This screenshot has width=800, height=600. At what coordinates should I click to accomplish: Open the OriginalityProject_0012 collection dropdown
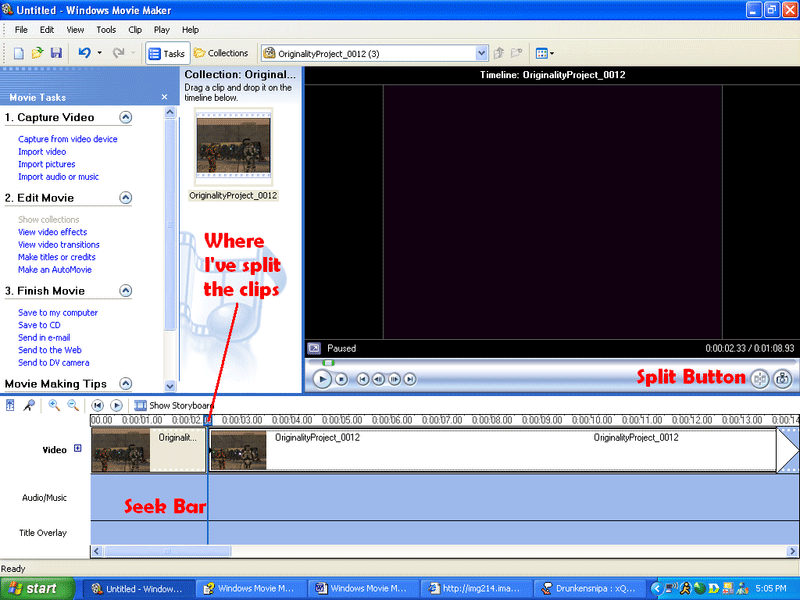(482, 53)
